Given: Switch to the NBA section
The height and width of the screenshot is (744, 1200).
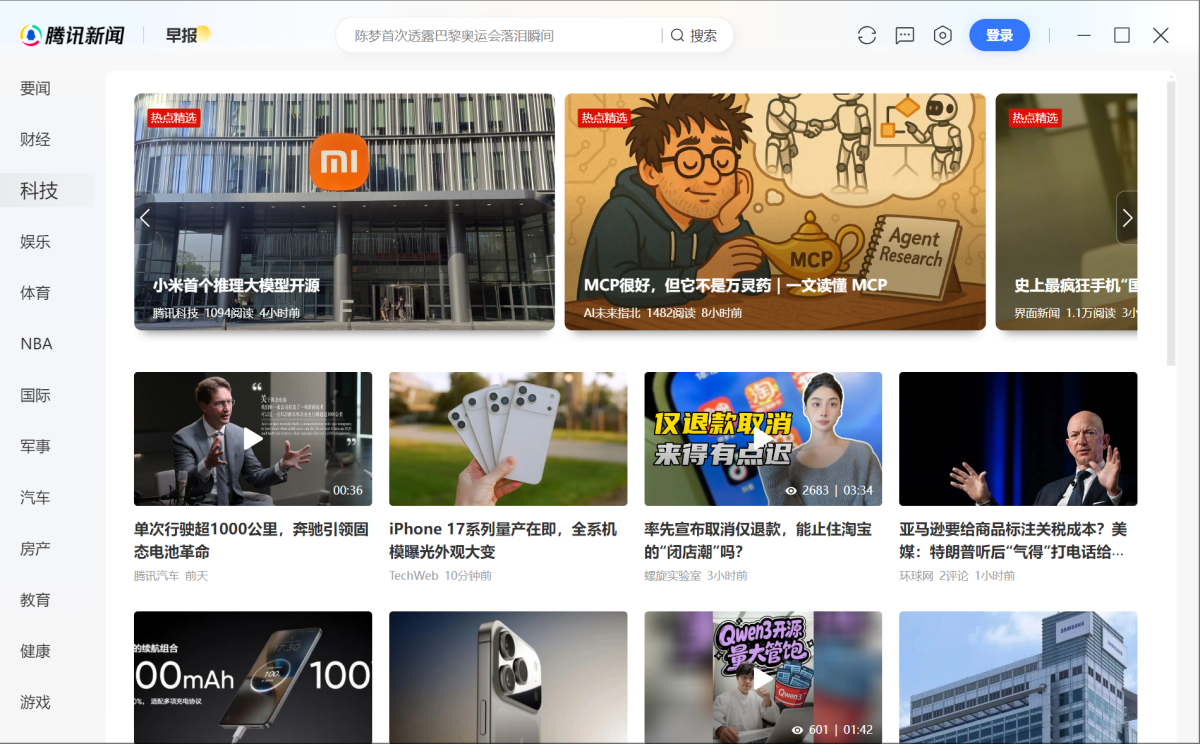Looking at the screenshot, I should pos(36,344).
